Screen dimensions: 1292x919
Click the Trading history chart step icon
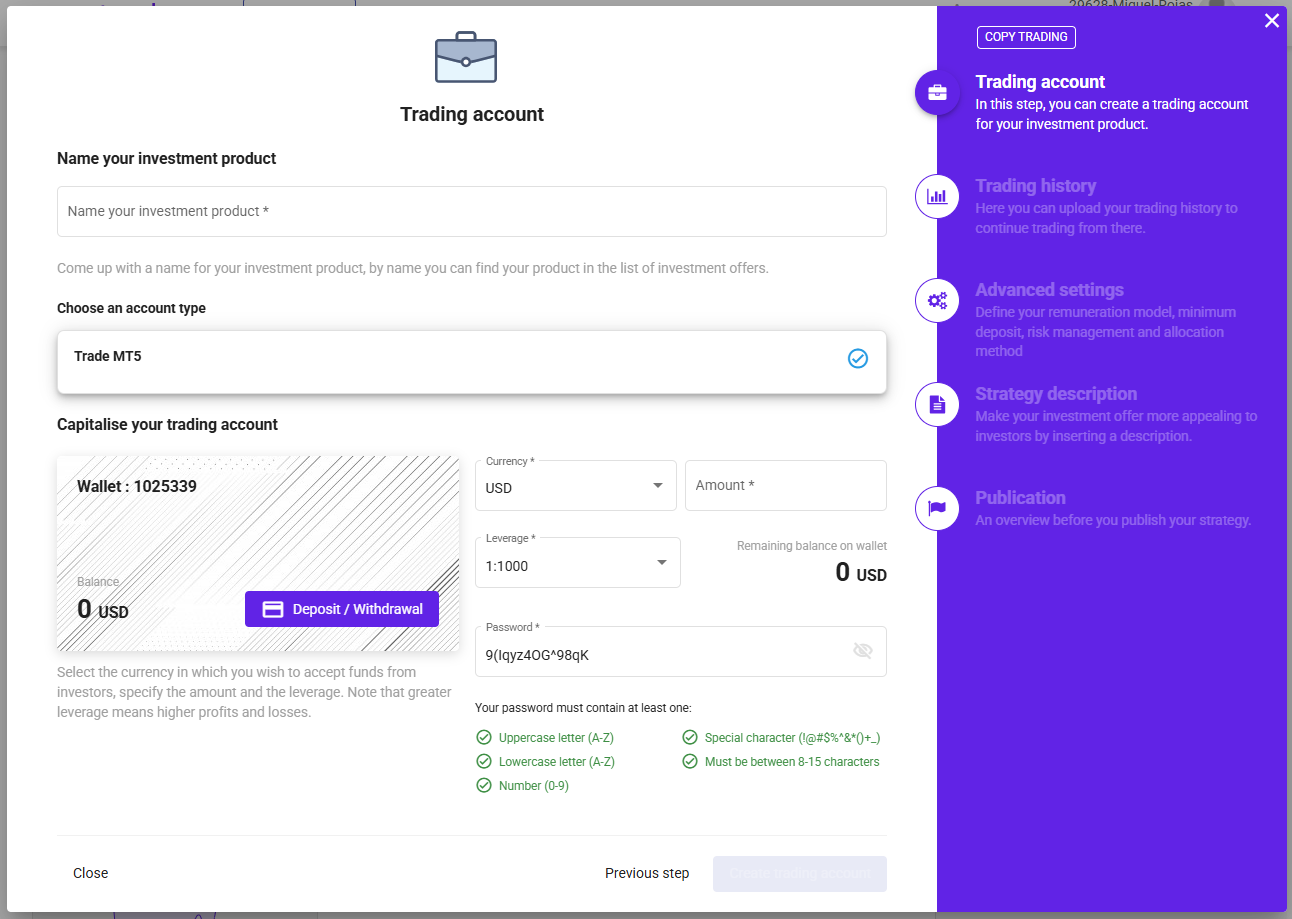click(937, 196)
